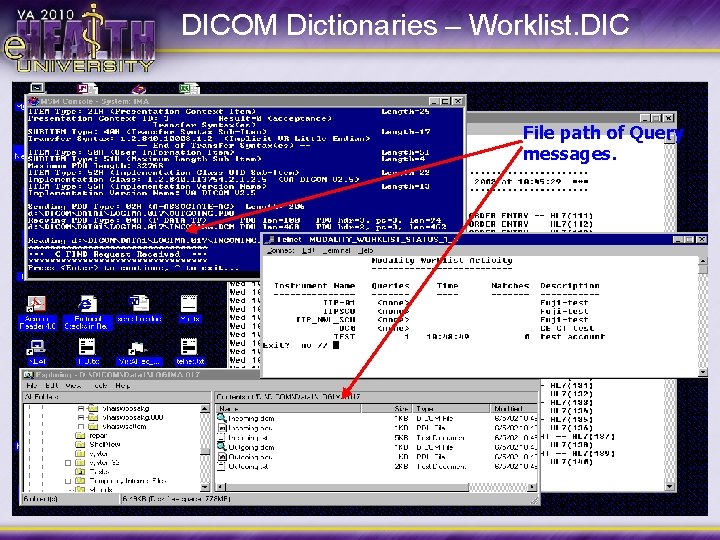Viewport: 720px width, 540px height.
Task: Click scroll down arrow of the HL7 log window
Action: 669,486
